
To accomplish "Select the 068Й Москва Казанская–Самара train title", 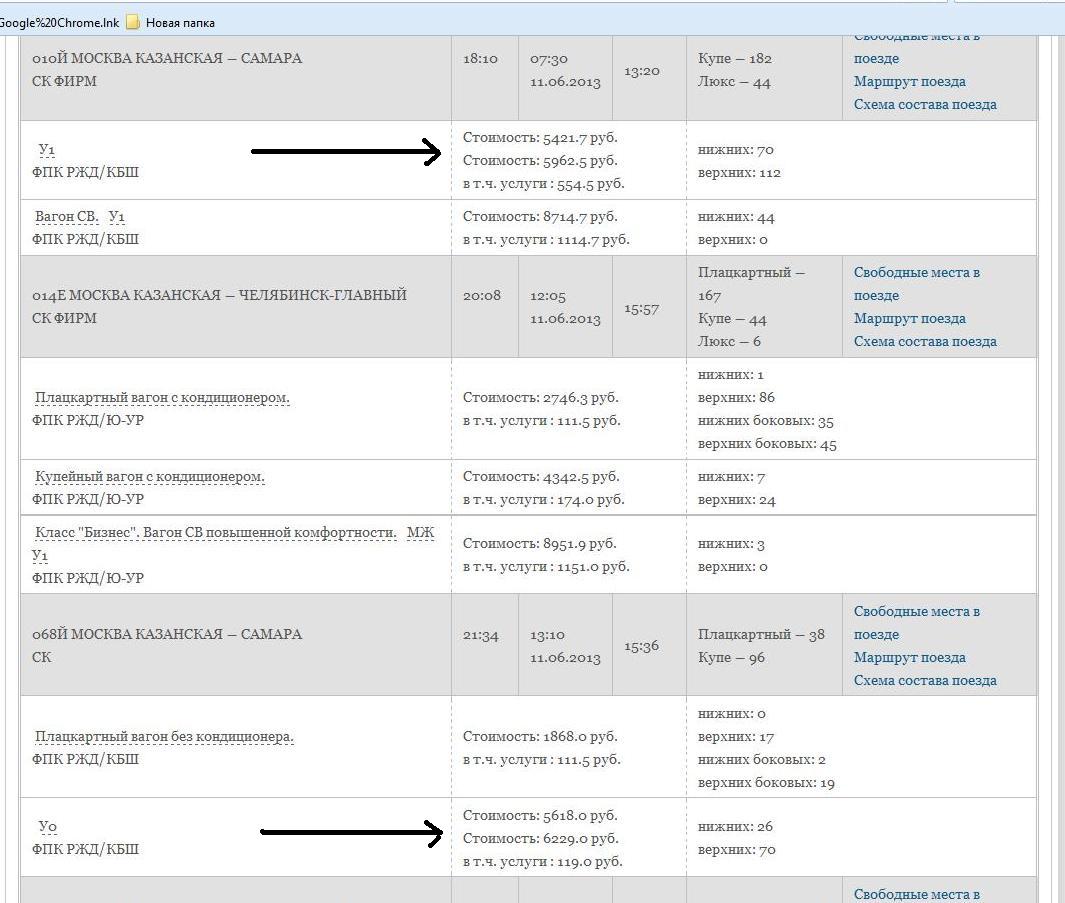I will (167, 634).
